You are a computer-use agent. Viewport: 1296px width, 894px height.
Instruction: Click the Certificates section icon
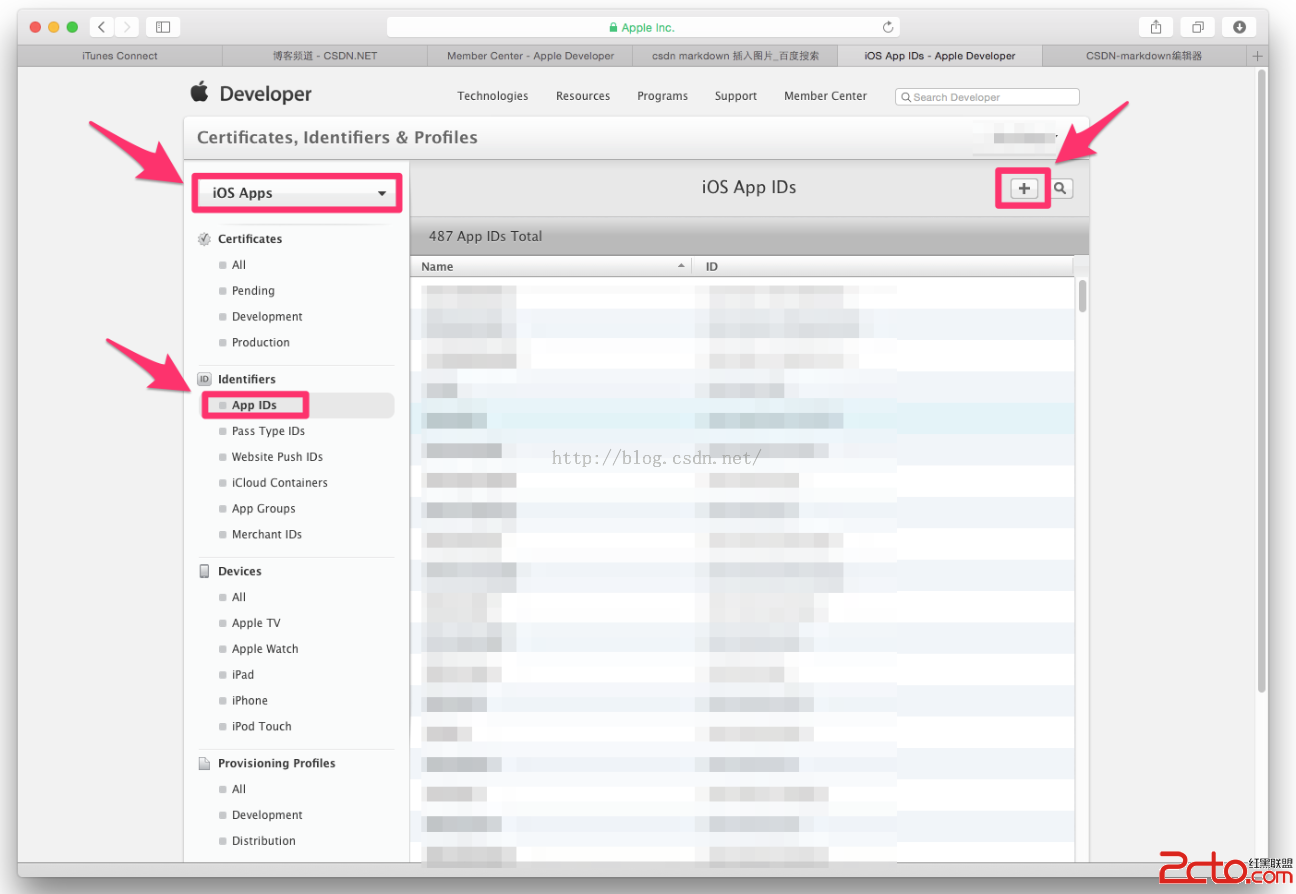pyautogui.click(x=205, y=239)
